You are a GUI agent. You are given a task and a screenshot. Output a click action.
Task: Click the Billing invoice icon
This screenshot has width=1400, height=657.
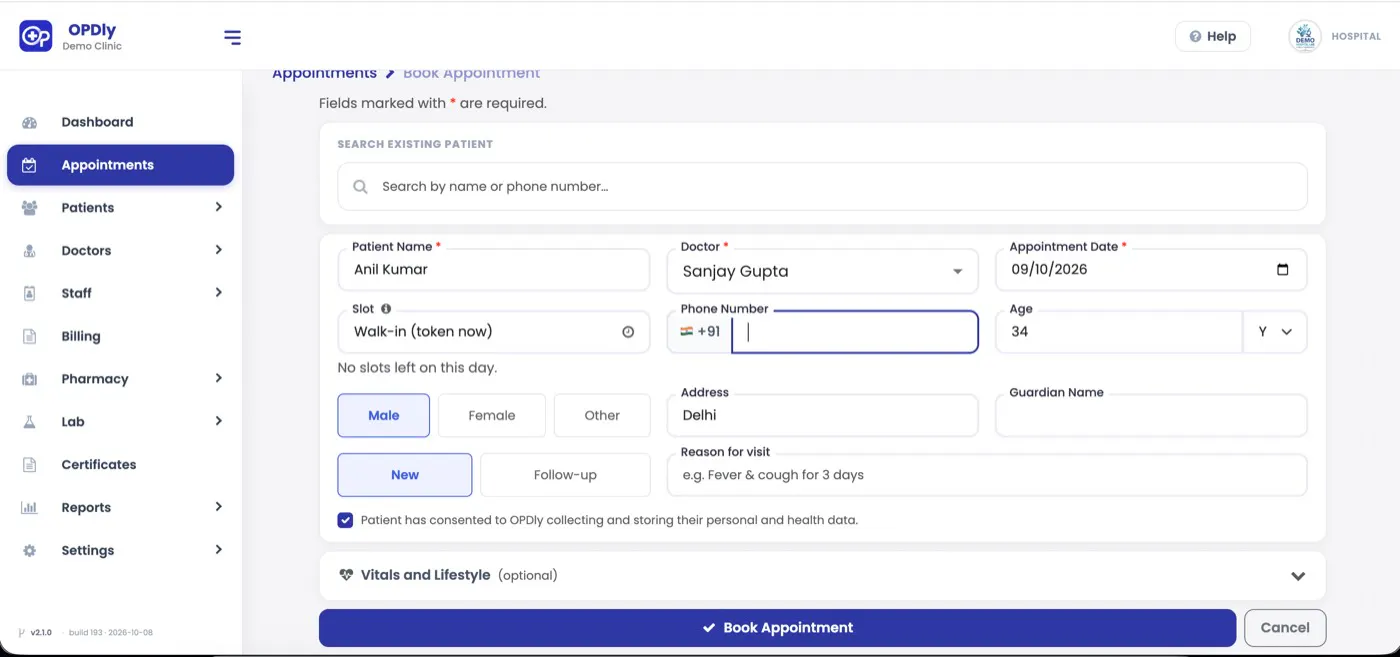pos(29,336)
